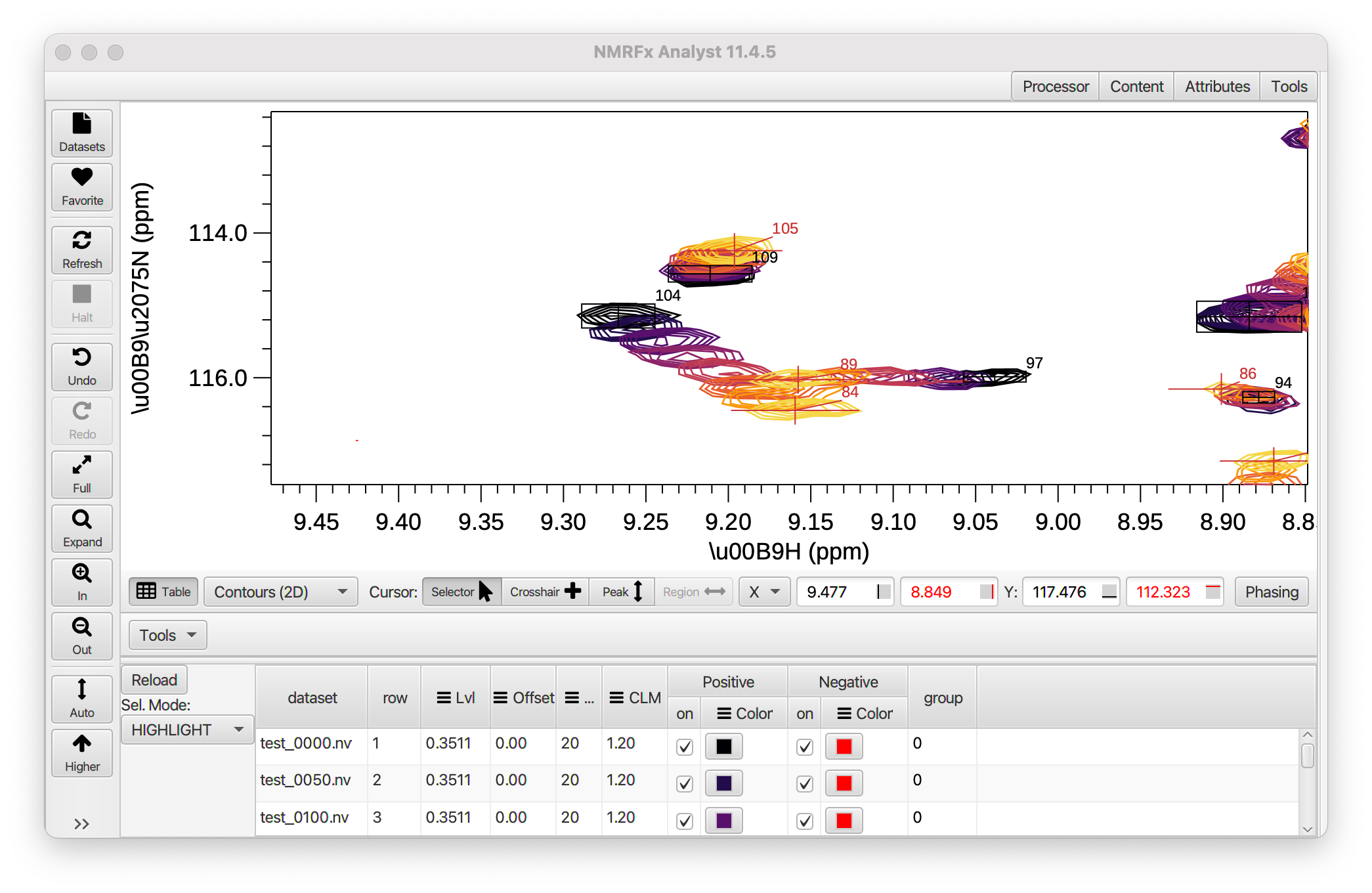Click the Lvl column menu icon
1372x893 pixels.
[444, 698]
